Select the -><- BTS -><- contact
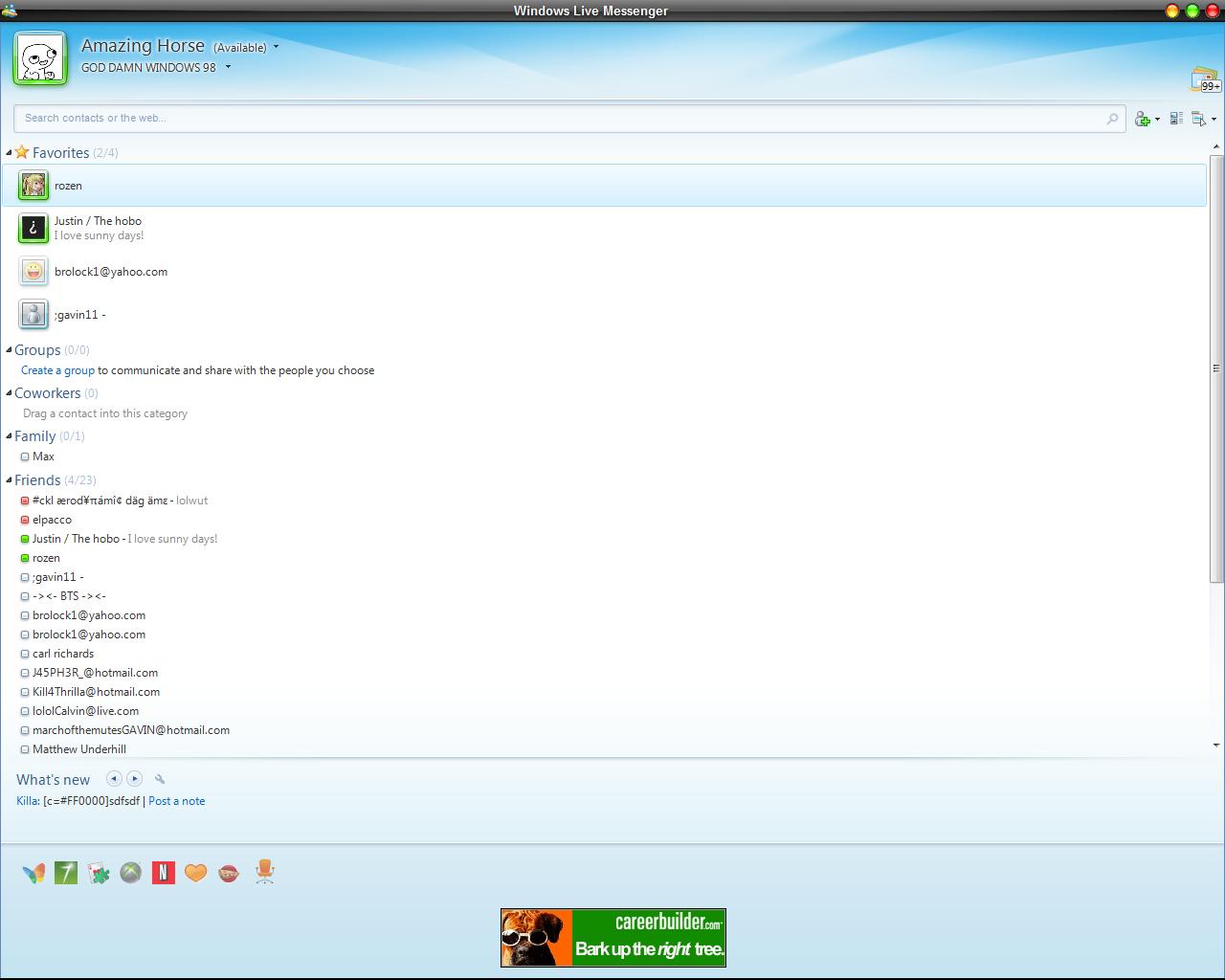The image size is (1225, 980). [x=69, y=596]
